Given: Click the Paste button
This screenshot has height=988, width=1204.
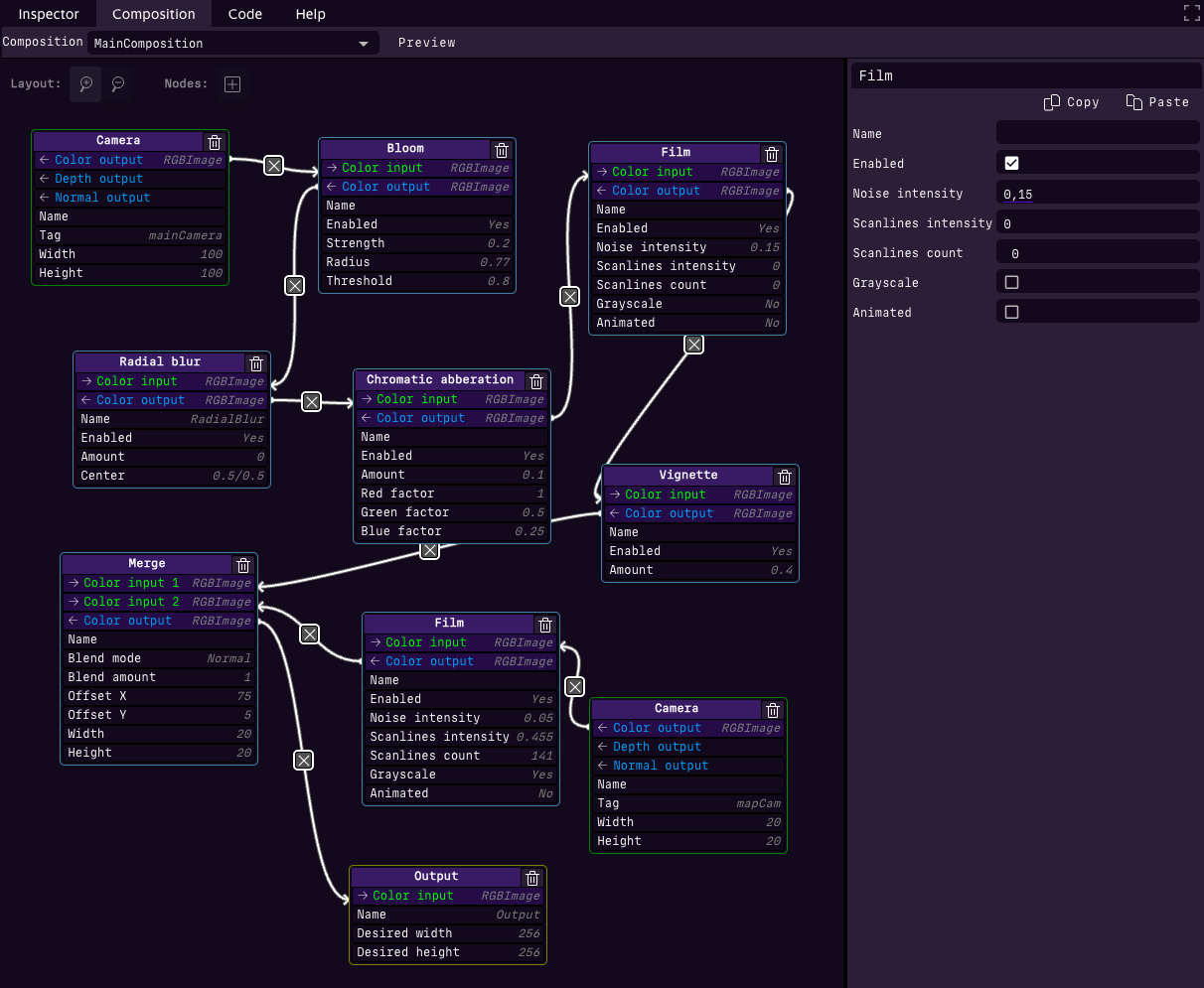Looking at the screenshot, I should point(1157,102).
